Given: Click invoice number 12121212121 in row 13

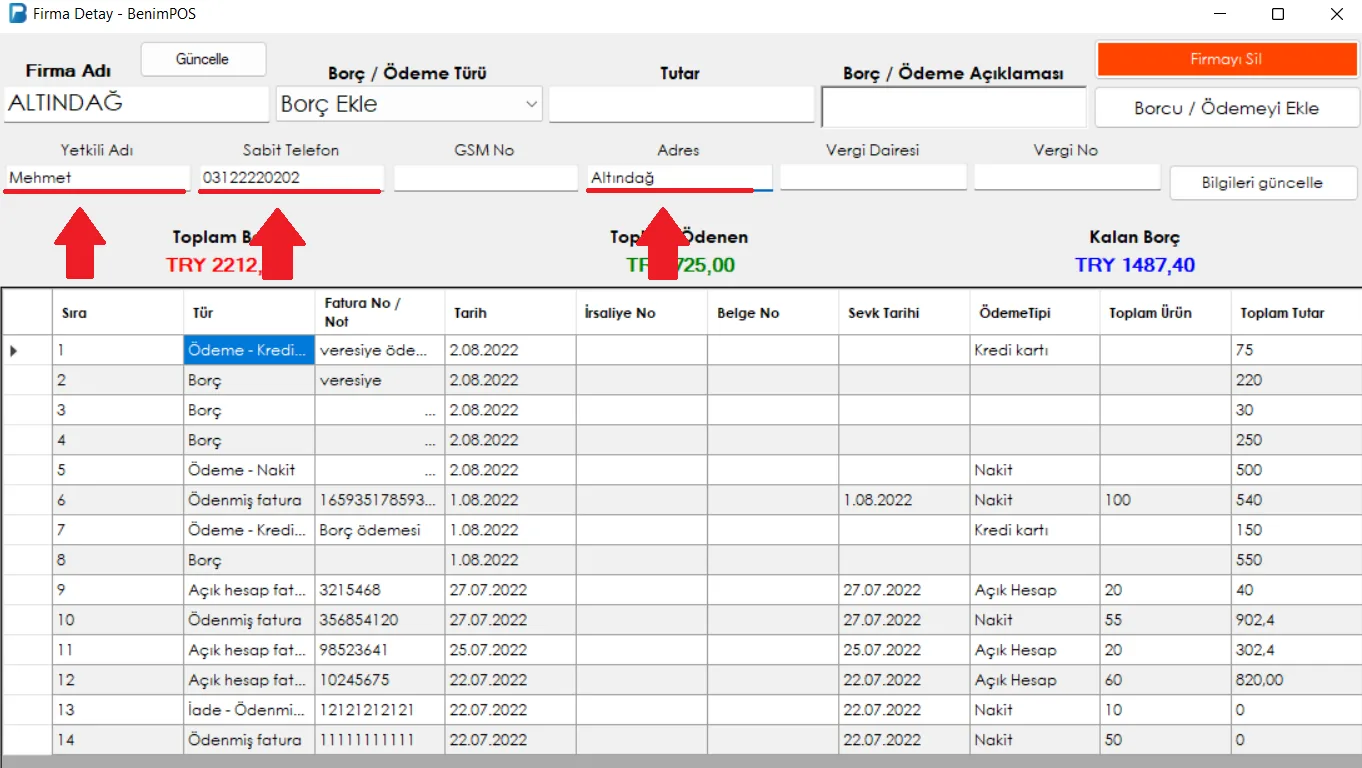Looking at the screenshot, I should coord(380,710).
